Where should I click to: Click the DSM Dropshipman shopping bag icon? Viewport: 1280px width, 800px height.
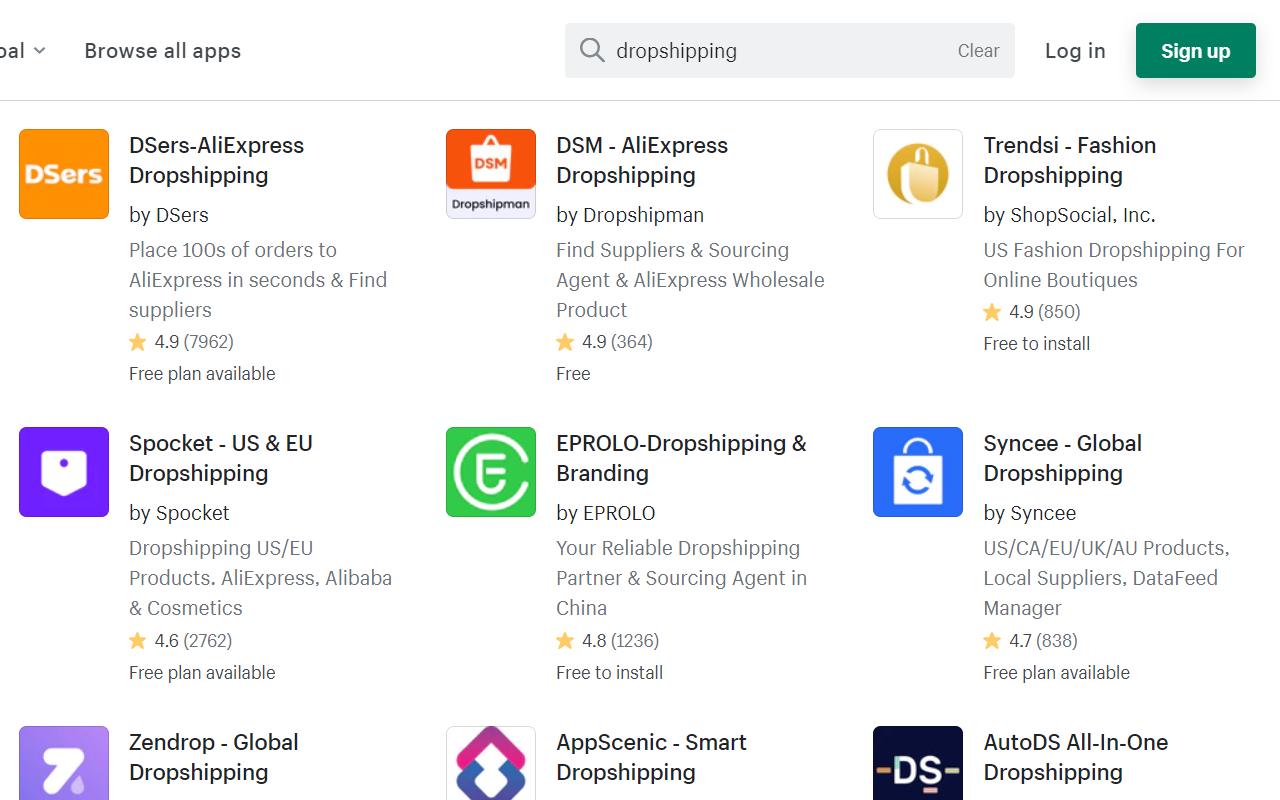coord(490,173)
